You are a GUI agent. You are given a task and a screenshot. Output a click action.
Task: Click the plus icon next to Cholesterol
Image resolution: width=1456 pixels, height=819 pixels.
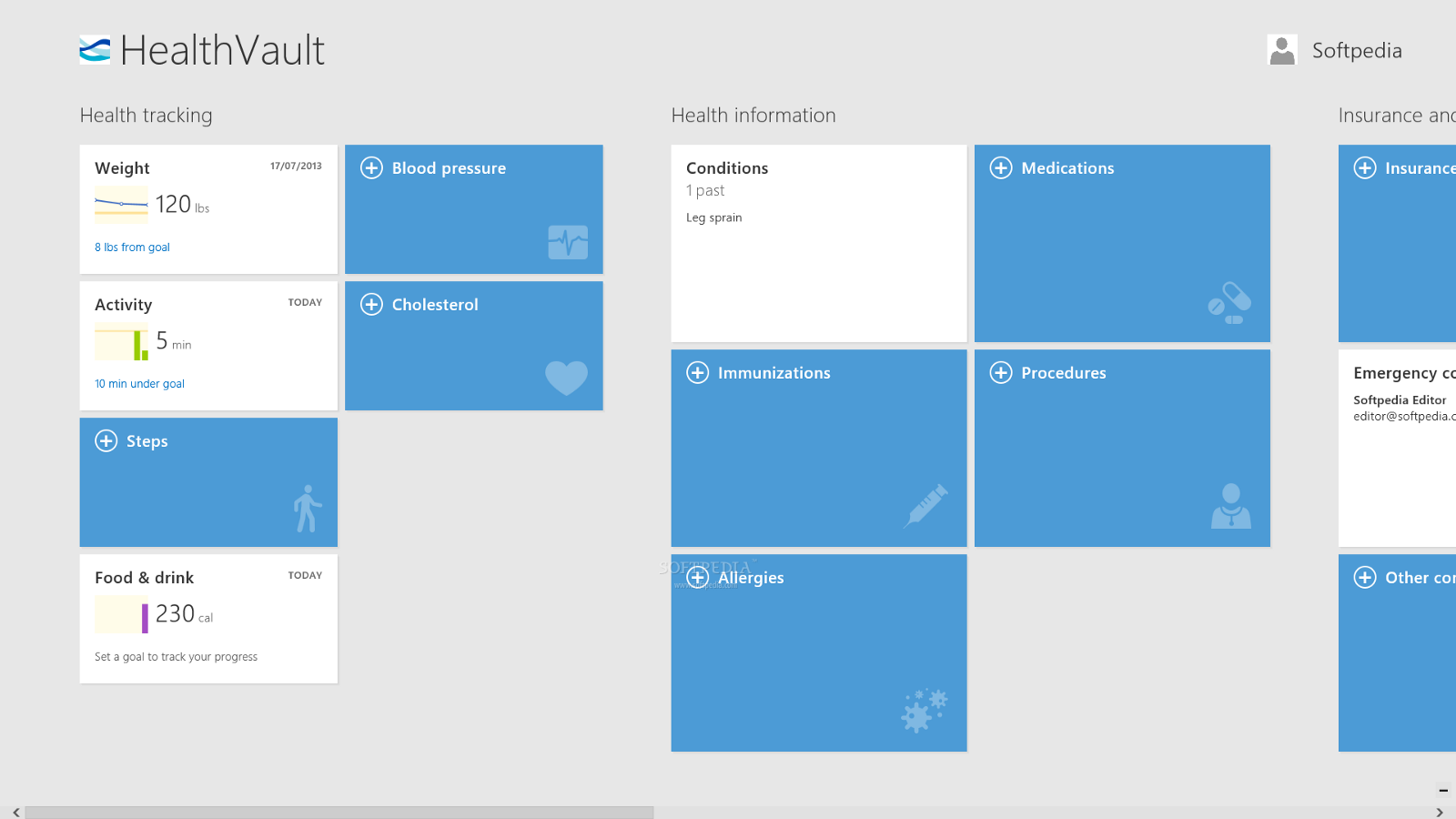(x=371, y=305)
